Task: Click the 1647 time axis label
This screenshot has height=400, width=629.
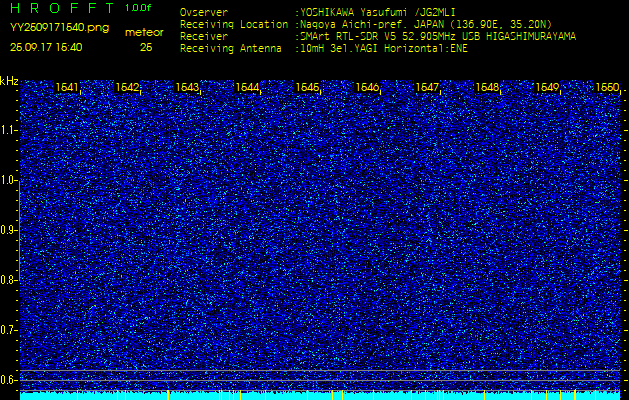Action: click(427, 87)
